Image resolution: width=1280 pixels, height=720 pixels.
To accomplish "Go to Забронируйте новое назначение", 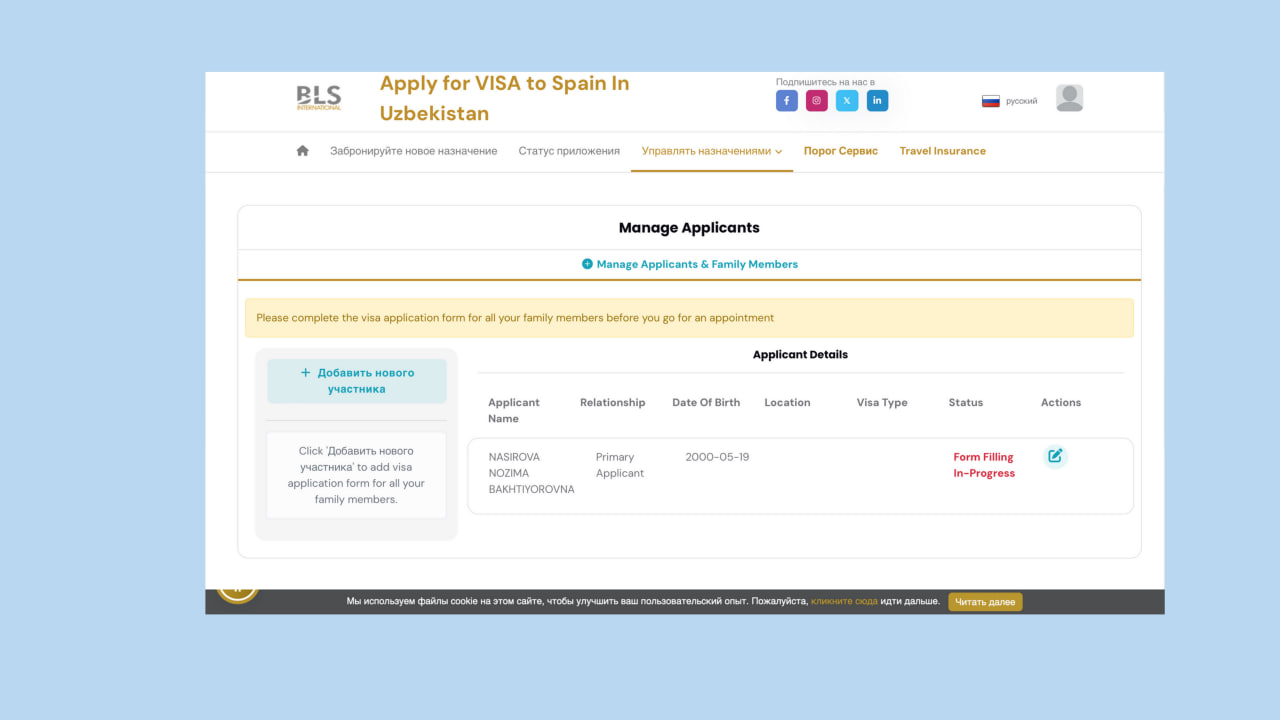I will [413, 151].
